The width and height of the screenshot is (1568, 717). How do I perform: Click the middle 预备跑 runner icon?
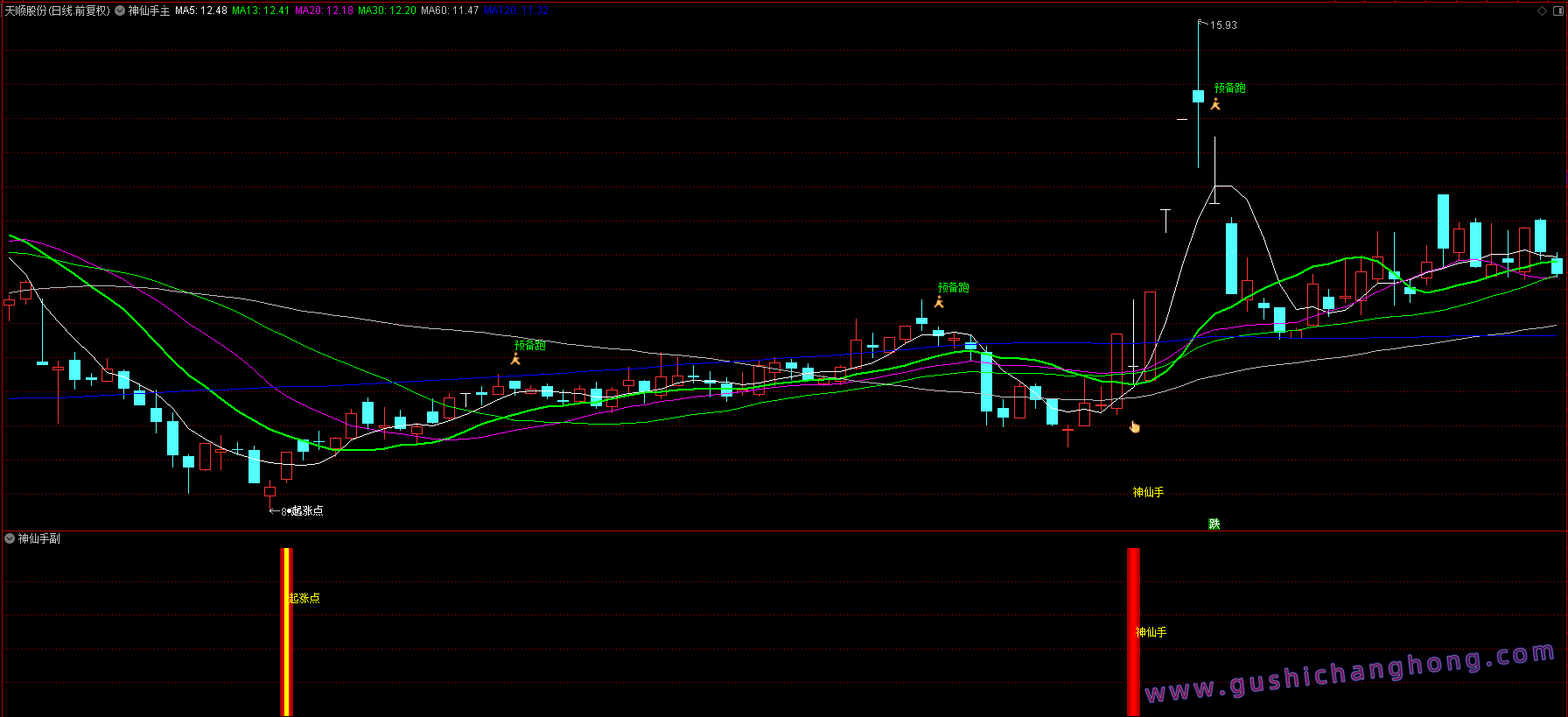(939, 302)
